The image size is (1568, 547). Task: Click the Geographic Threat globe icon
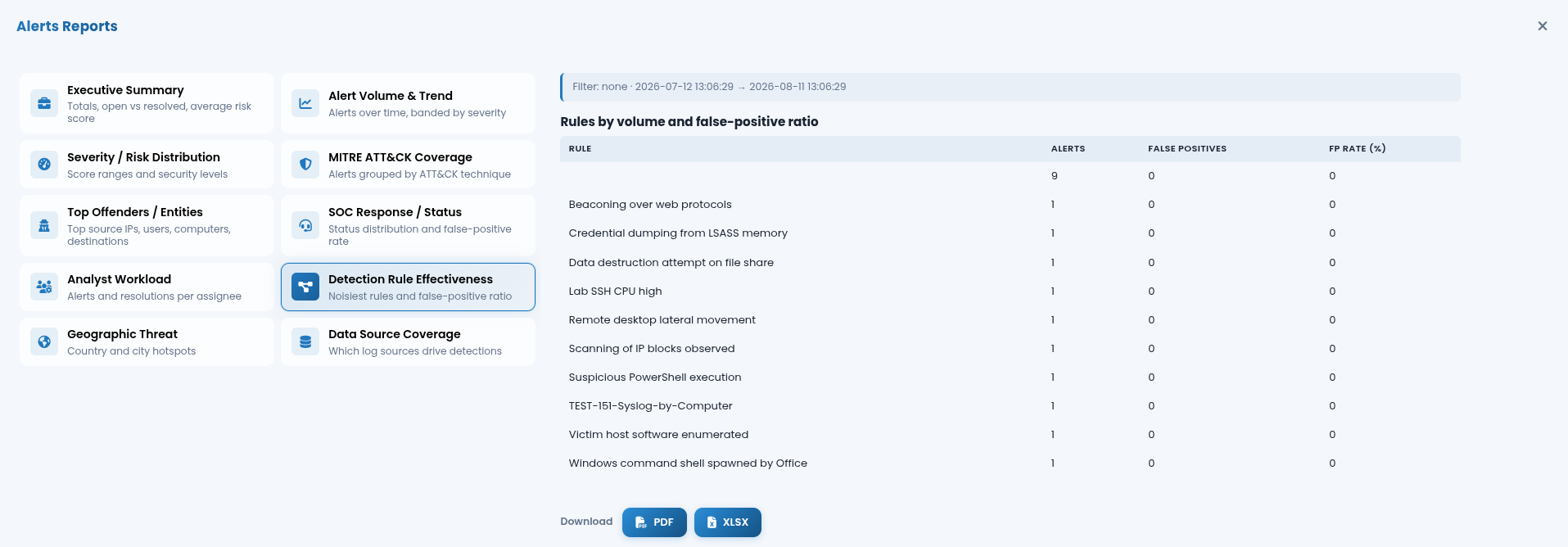click(44, 341)
